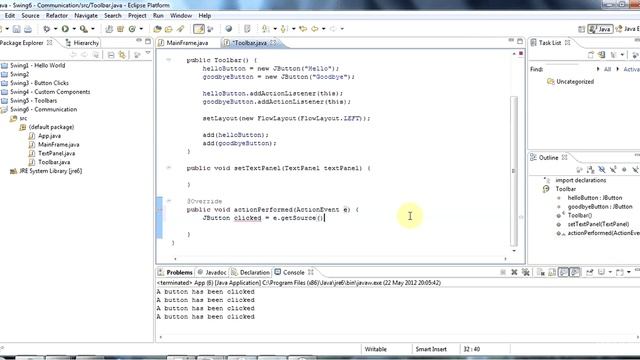Switch to the Hierarchy view tab
Viewport: 640px width, 360px height.
(x=82, y=43)
